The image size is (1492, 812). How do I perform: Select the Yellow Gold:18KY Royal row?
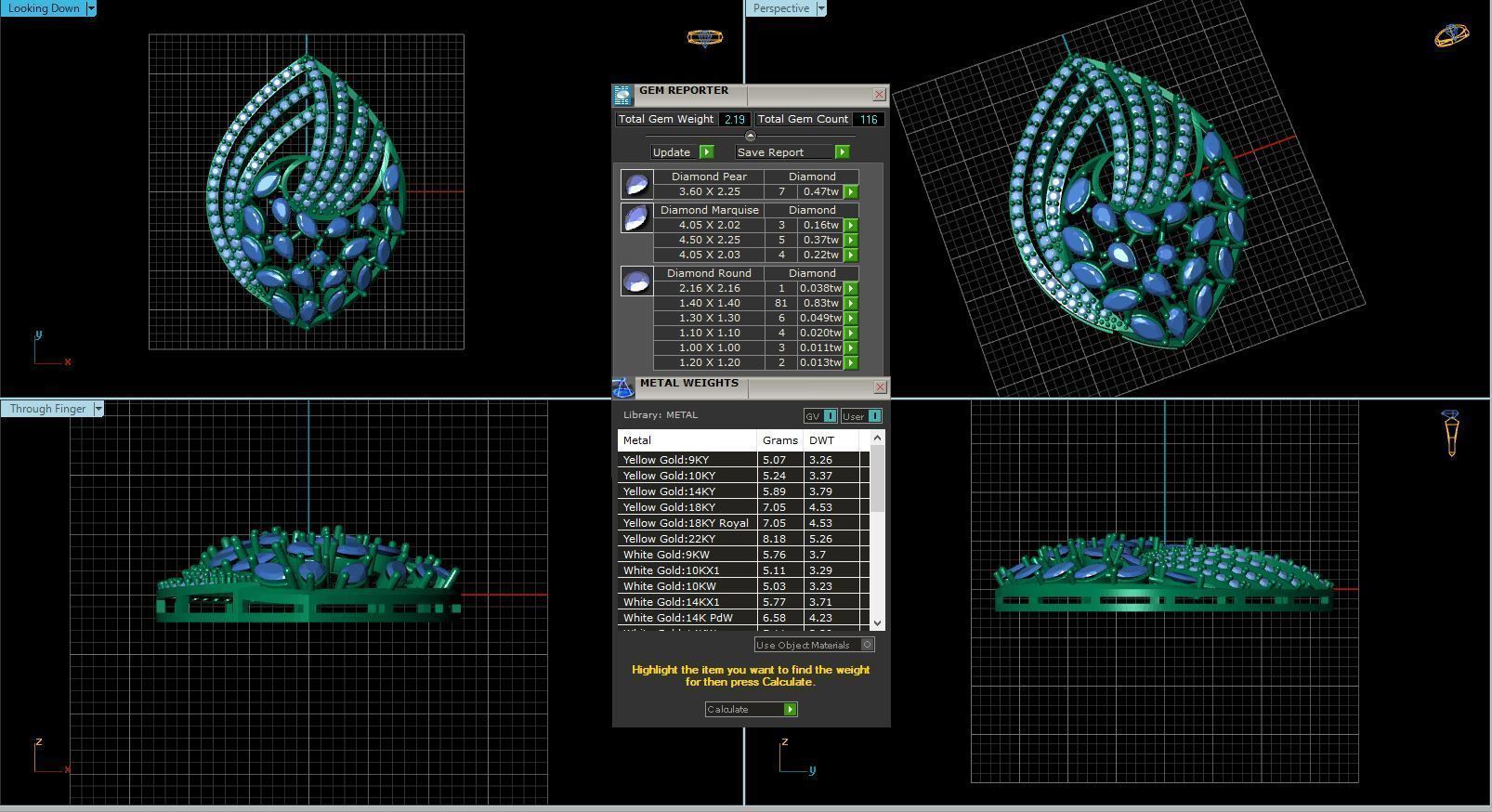(743, 523)
